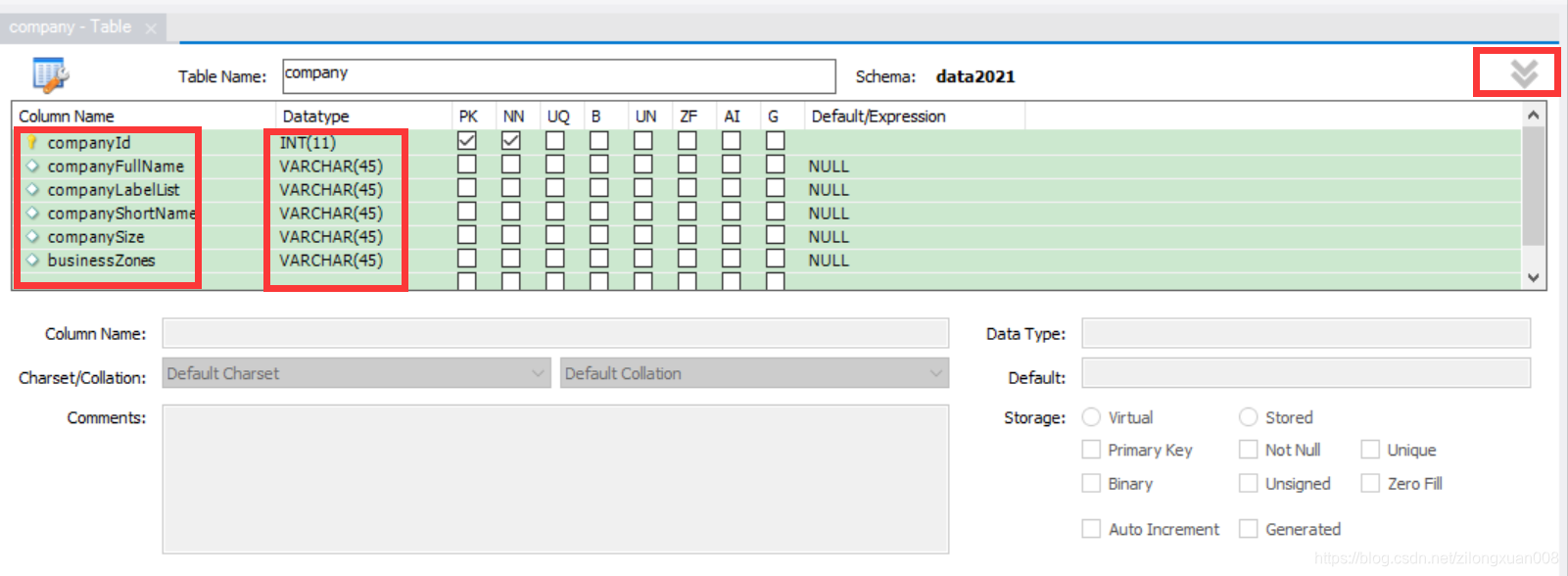The image size is (1568, 576).
Task: Tick PK checkbox for companyFullName
Action: [467, 164]
